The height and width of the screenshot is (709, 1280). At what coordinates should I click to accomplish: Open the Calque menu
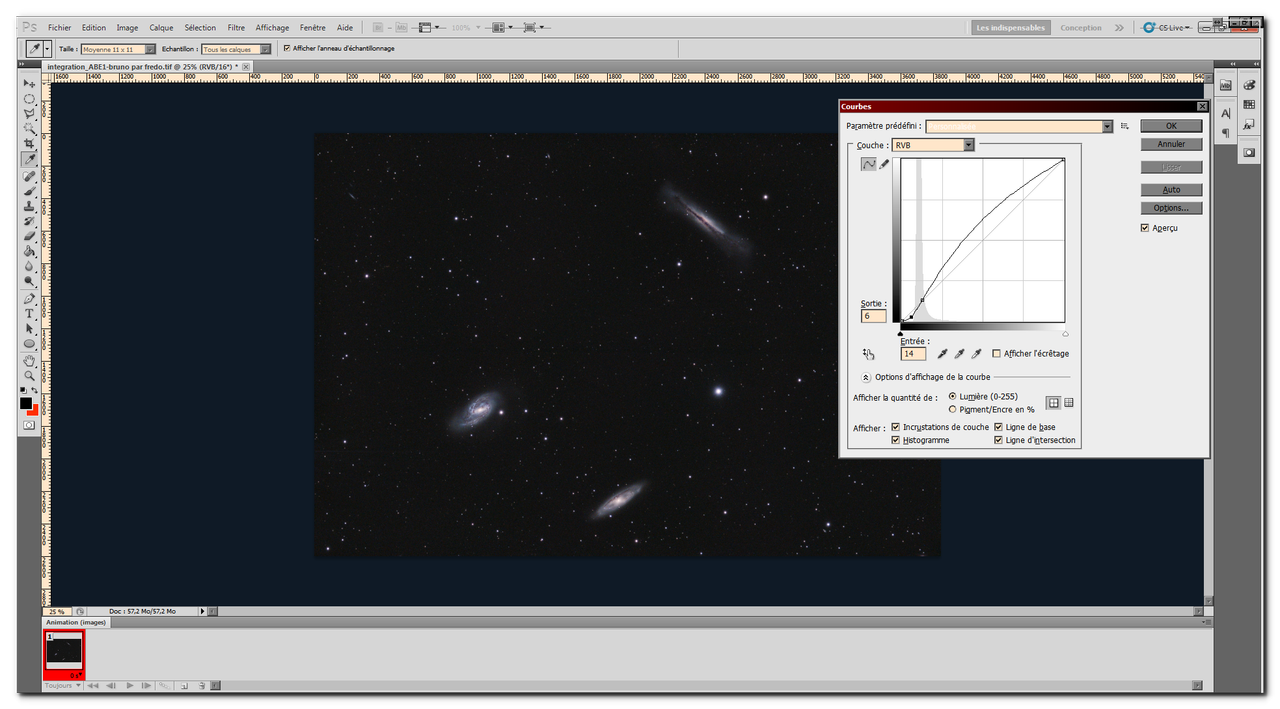click(x=161, y=28)
